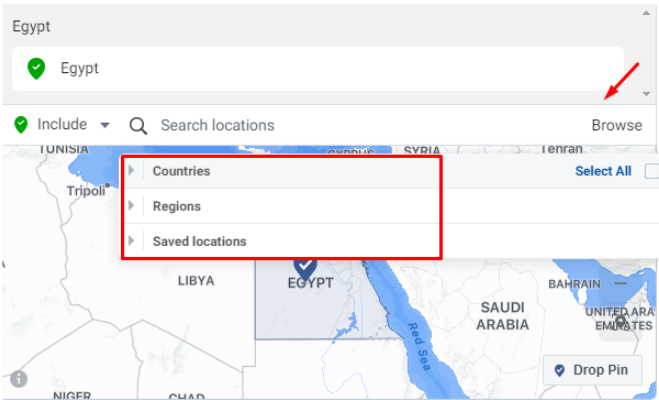The image size is (659, 400).
Task: Expand the Countries list triangle
Action: pos(131,171)
